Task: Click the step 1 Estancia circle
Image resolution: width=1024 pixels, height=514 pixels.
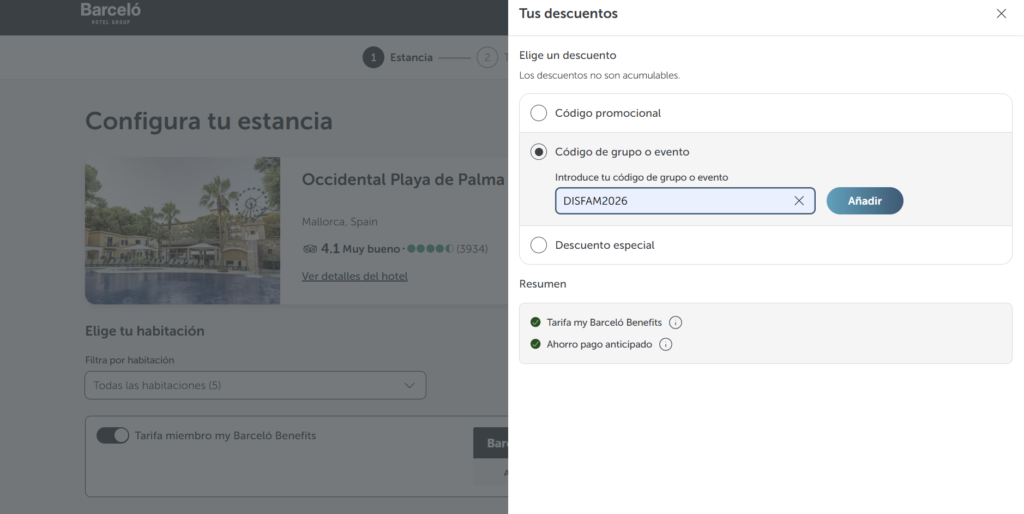Action: tap(373, 57)
